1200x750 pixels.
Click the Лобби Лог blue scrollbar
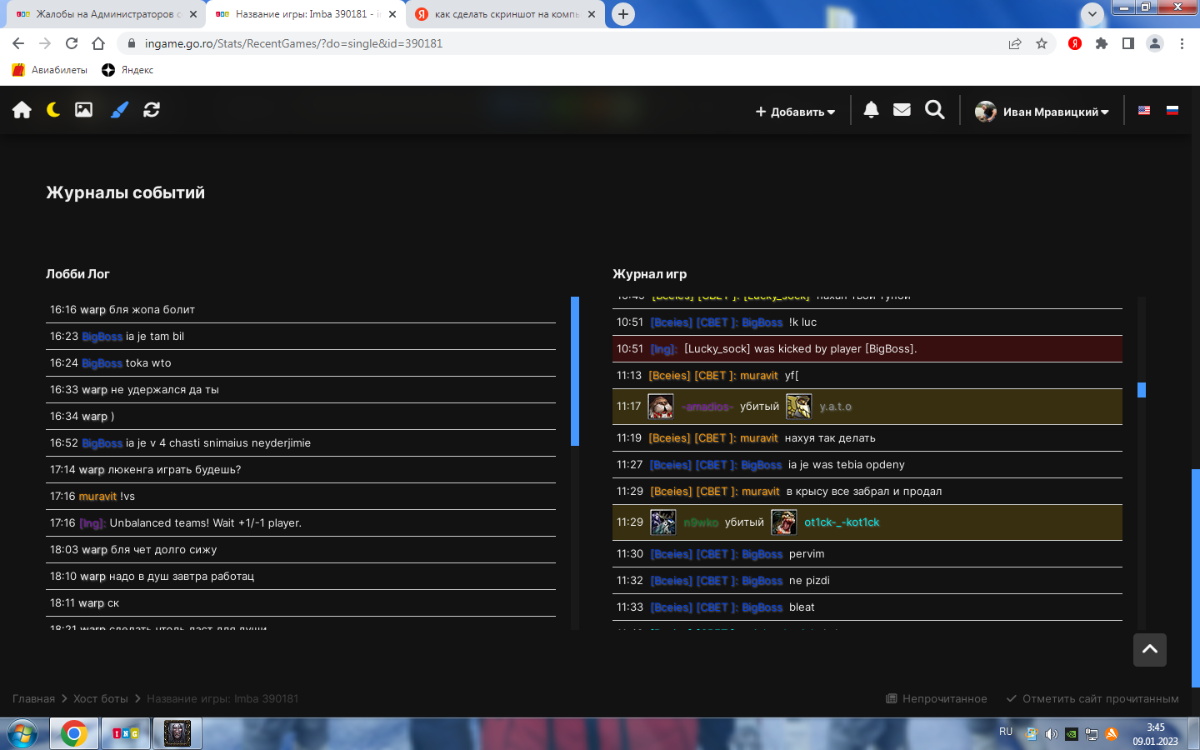[x=575, y=370]
